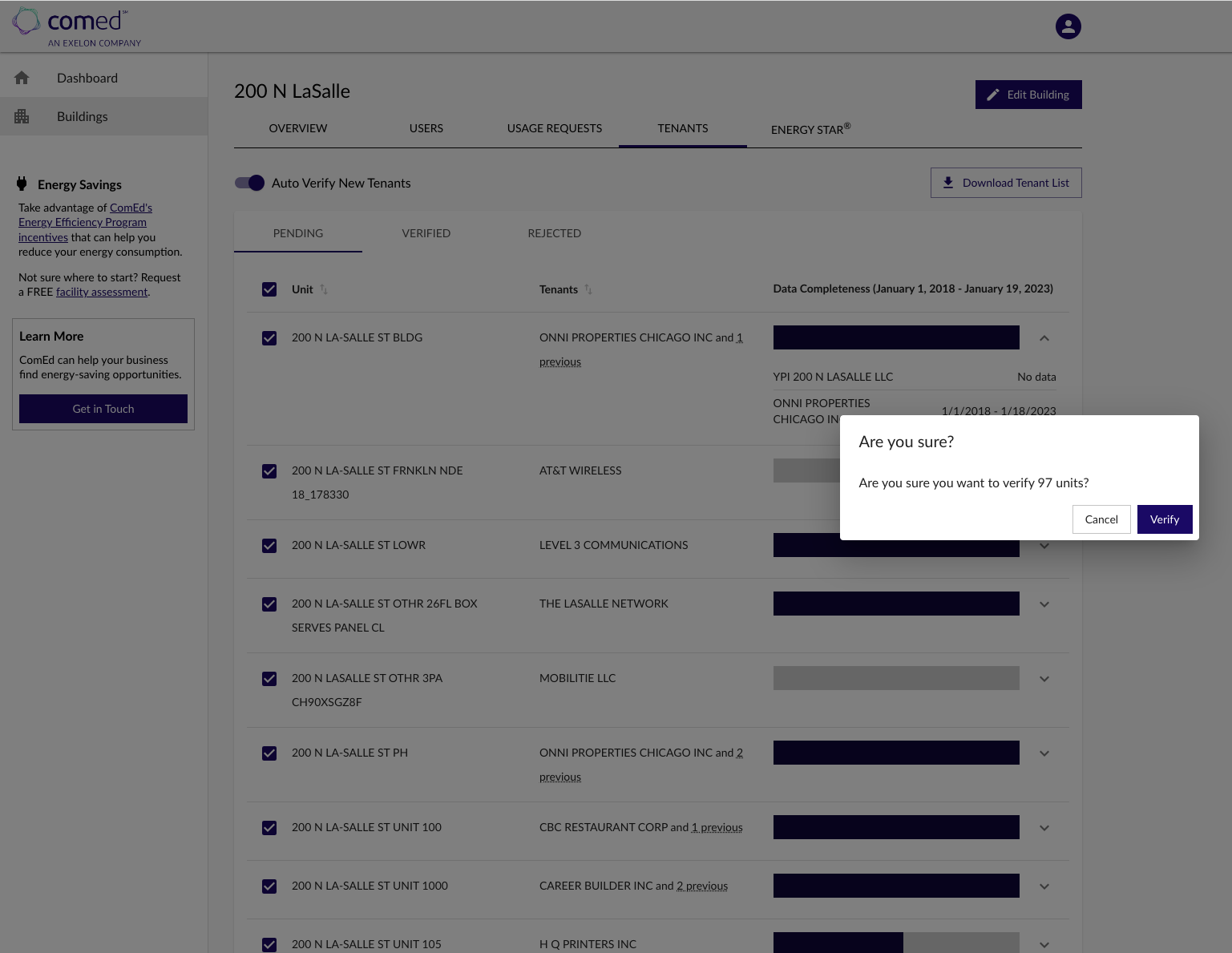This screenshot has width=1232, height=953.
Task: Uncheck 200 N LA-SALLE ST PH checkbox
Action: pyautogui.click(x=269, y=753)
